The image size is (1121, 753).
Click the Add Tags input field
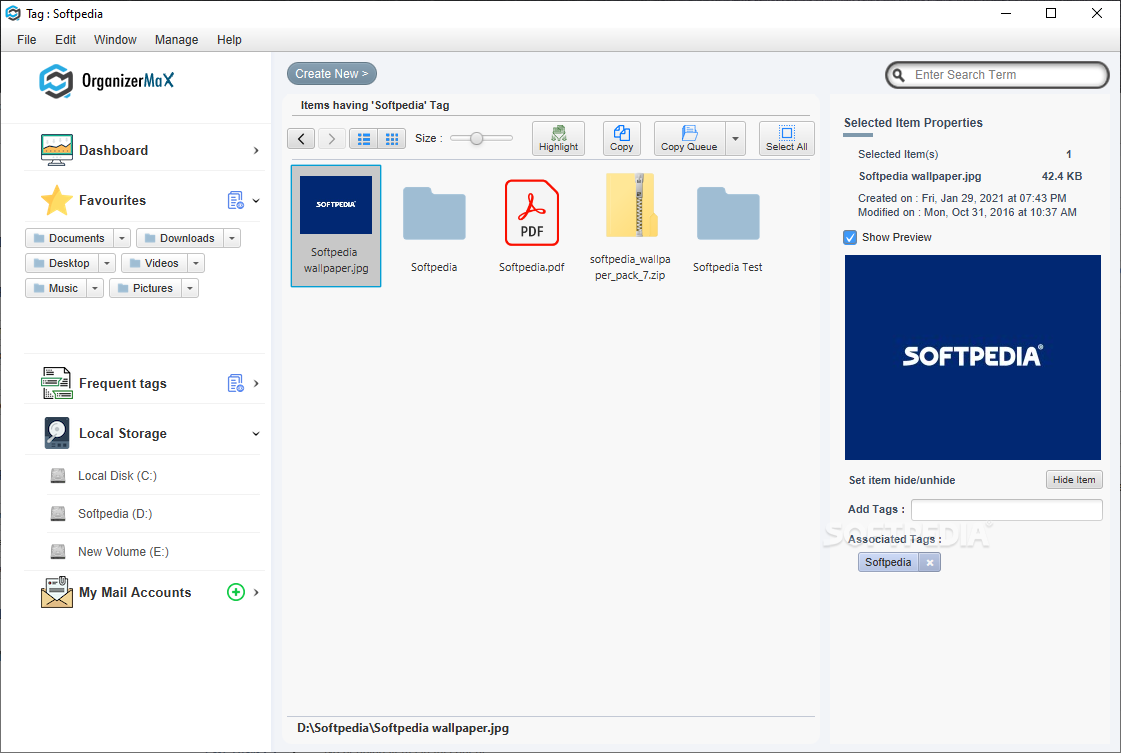point(1007,510)
